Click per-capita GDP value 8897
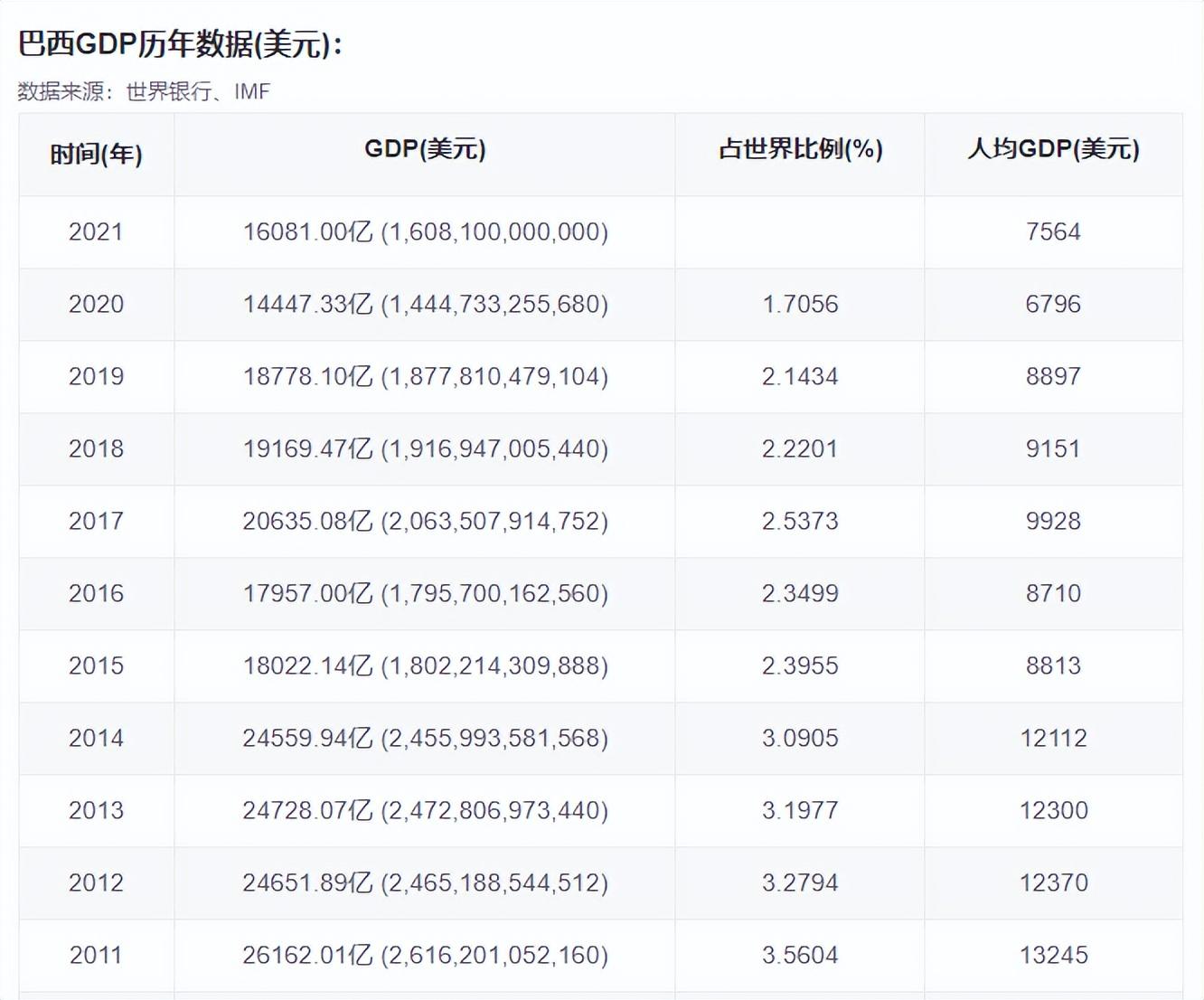This screenshot has height=1000, width=1204. tap(1053, 376)
